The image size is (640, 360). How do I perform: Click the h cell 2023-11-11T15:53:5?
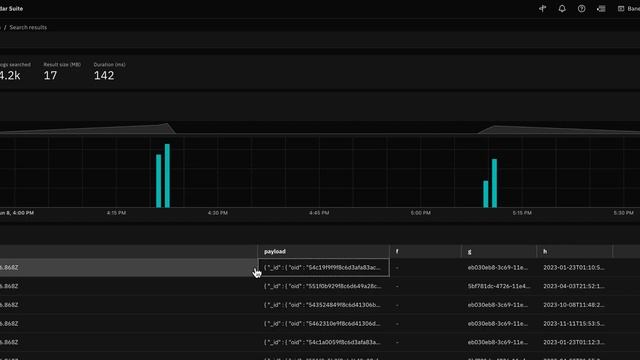[574, 324]
